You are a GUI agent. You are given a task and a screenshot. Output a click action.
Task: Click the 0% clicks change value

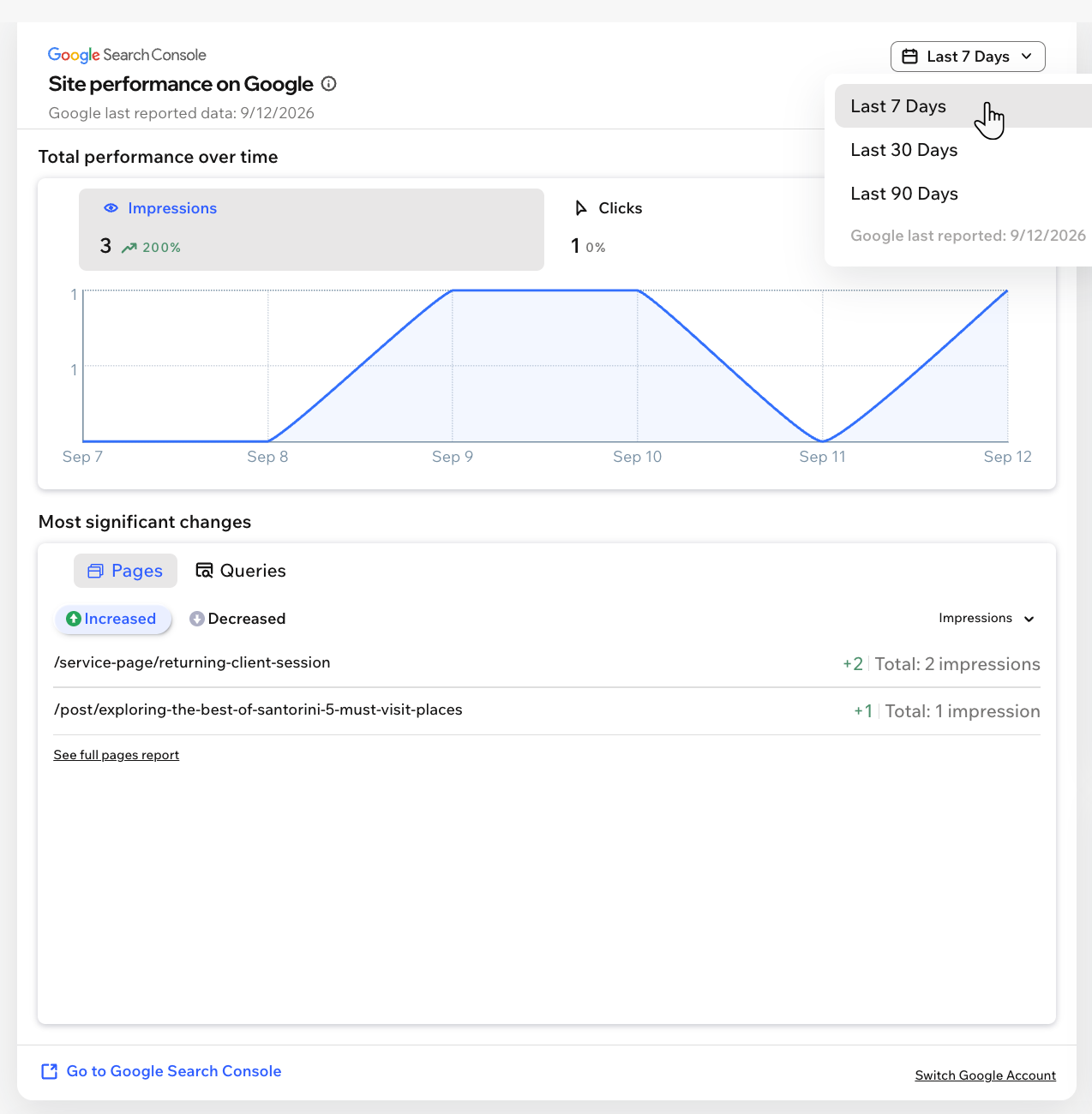[x=596, y=248]
